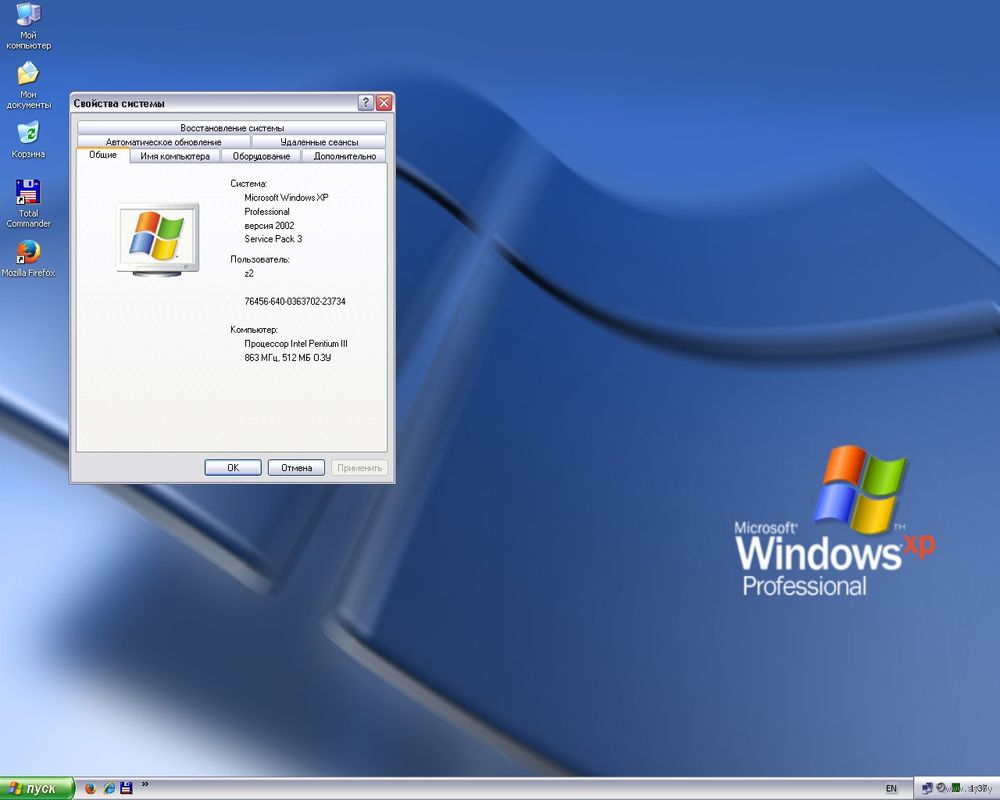Screen dimensions: 1000x800
Task: Open the Автоматическое обновление tab
Action: [163, 142]
